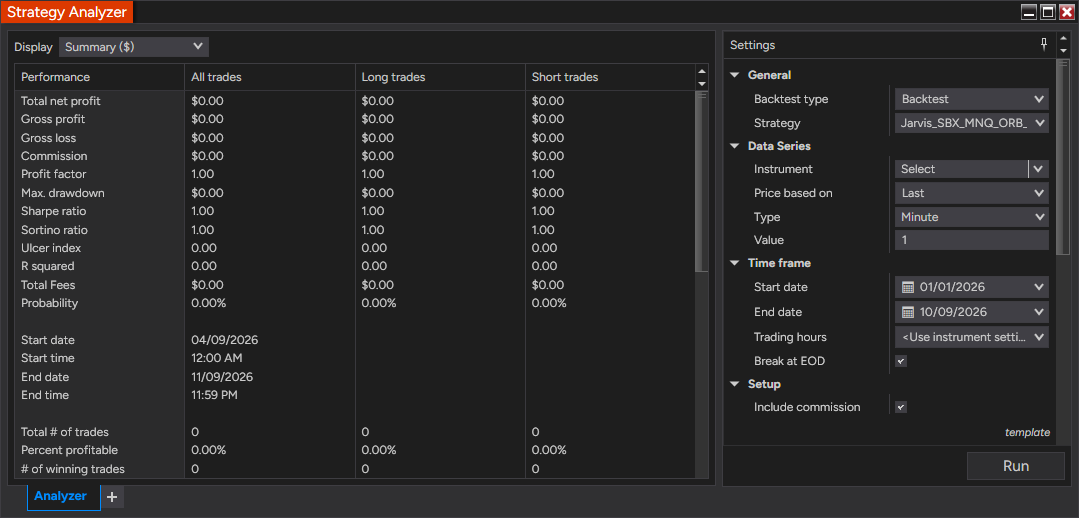Click the Value input field

972,240
